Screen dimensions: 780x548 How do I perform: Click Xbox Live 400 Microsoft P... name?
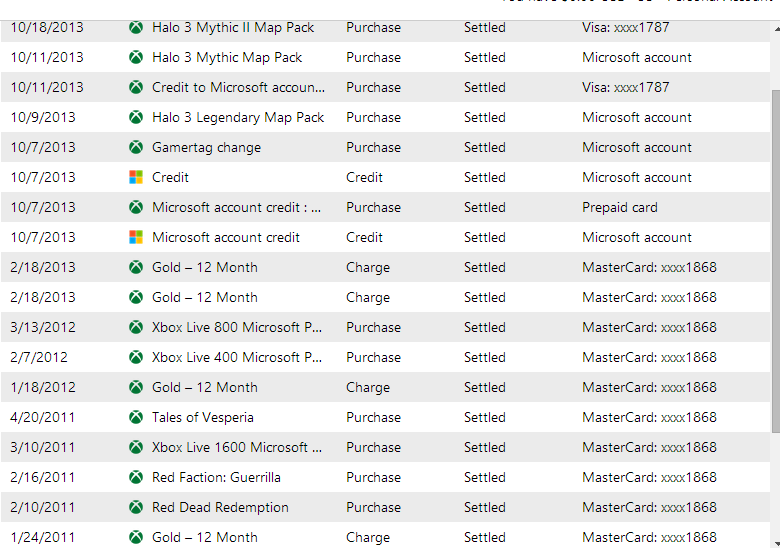237,357
